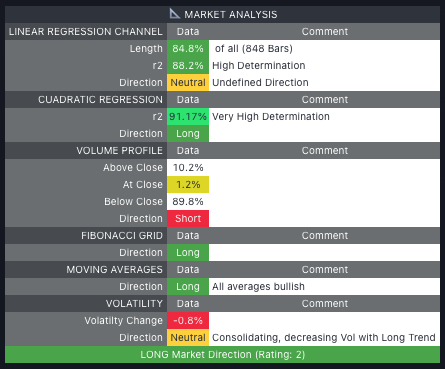Image resolution: width=445 pixels, height=369 pixels.
Task: Click the red -0.8% volatility value
Action: 188,321
